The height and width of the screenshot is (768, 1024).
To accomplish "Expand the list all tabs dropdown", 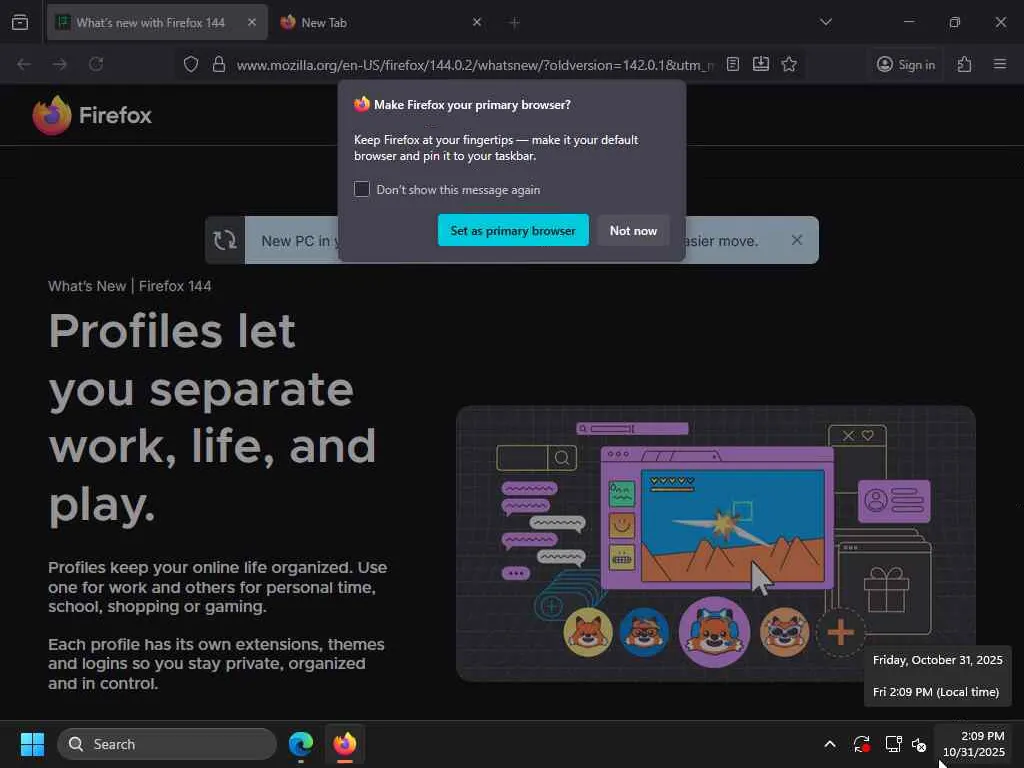I will (x=826, y=22).
